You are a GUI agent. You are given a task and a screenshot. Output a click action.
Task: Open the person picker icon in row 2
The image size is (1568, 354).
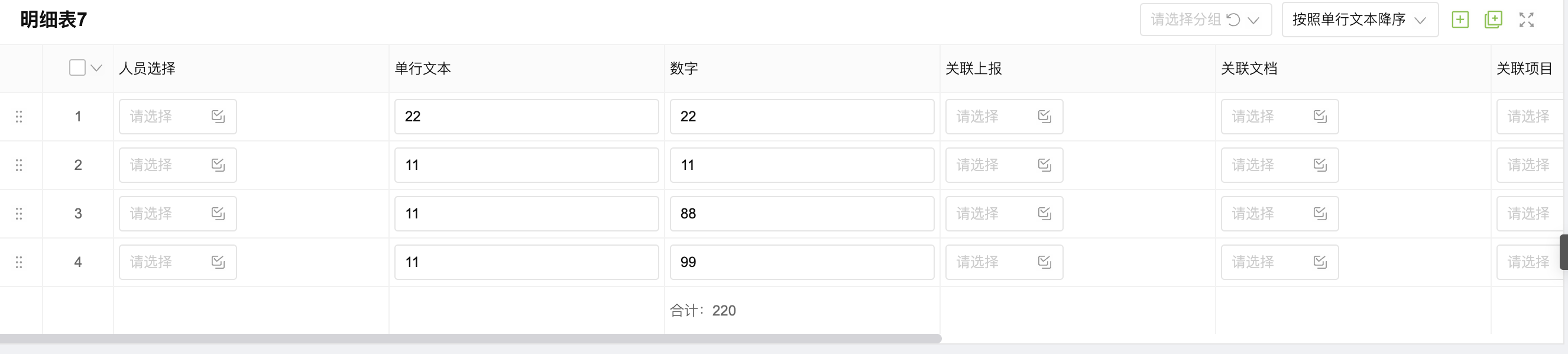coord(218,165)
